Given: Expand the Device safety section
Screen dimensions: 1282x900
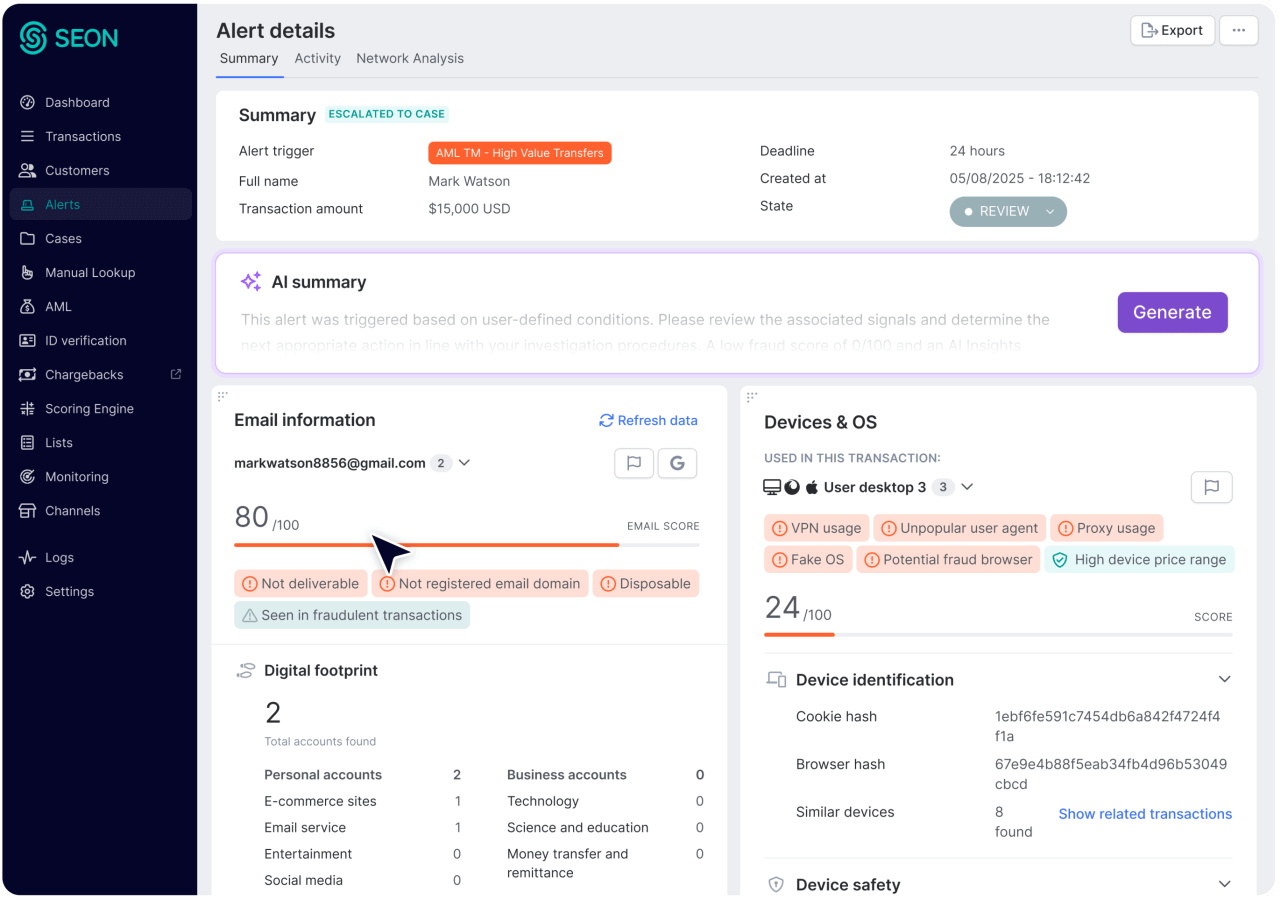Looking at the screenshot, I should pos(1224,885).
